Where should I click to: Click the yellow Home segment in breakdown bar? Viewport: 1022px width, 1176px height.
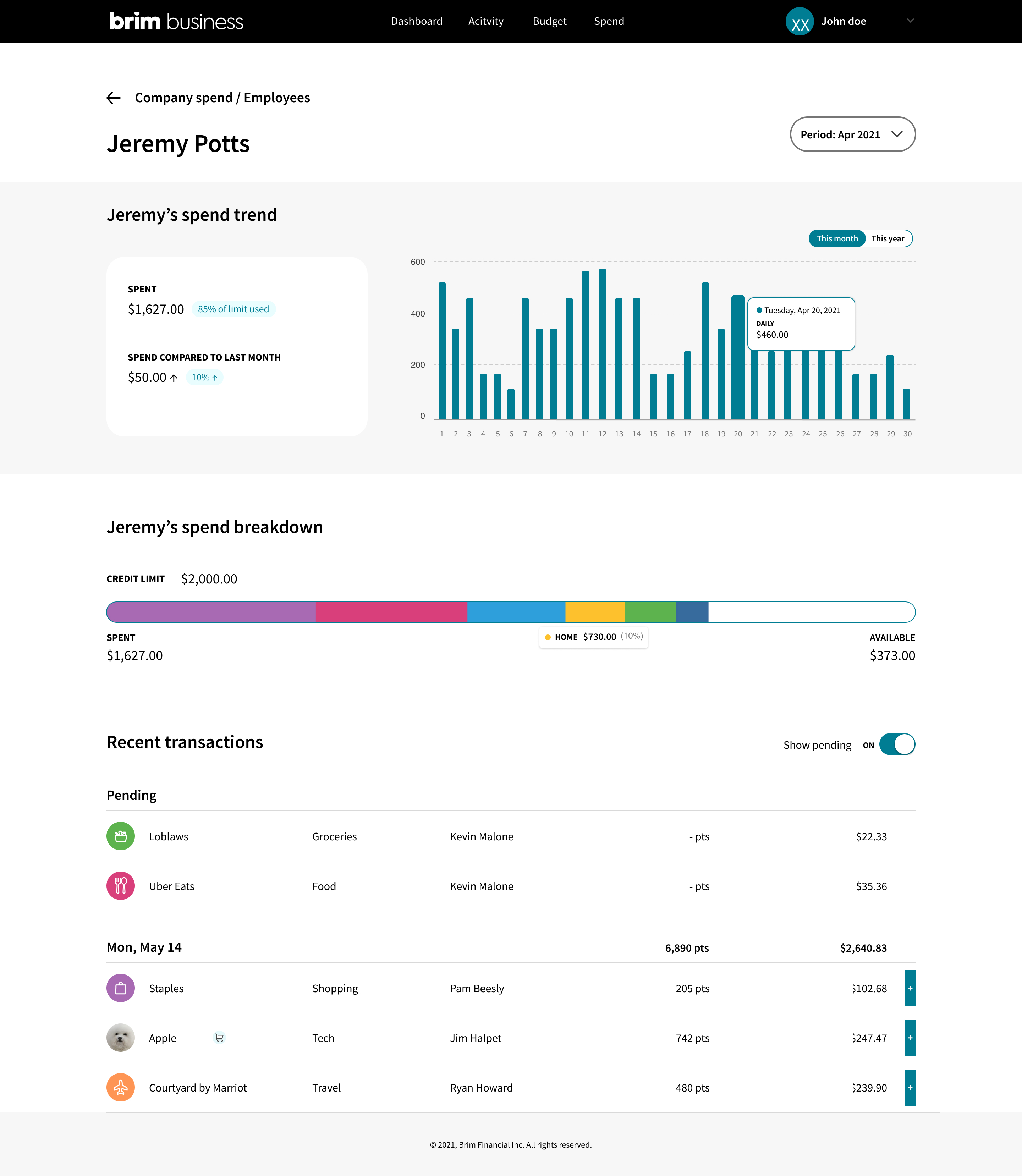pyautogui.click(x=595, y=612)
